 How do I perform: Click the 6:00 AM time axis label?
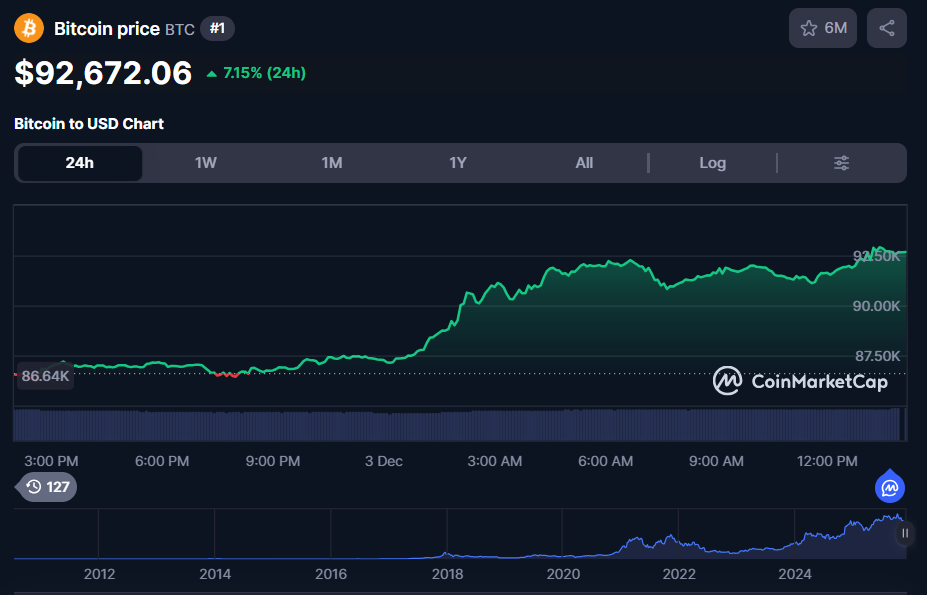605,461
